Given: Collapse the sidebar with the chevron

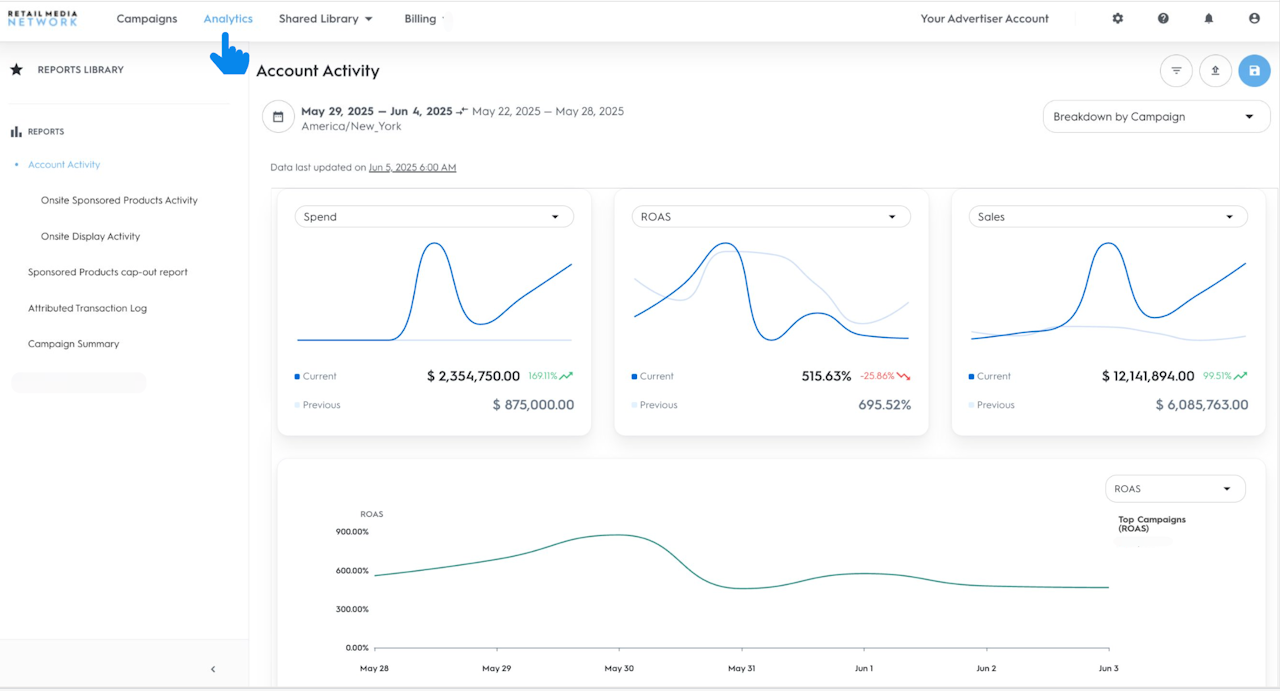Looking at the screenshot, I should [x=213, y=669].
